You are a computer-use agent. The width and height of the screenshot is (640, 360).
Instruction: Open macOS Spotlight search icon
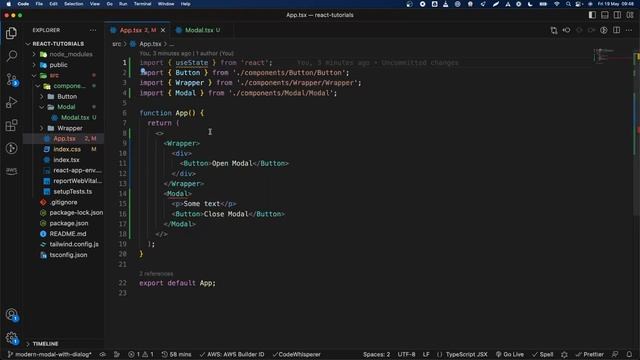(x=568, y=4)
